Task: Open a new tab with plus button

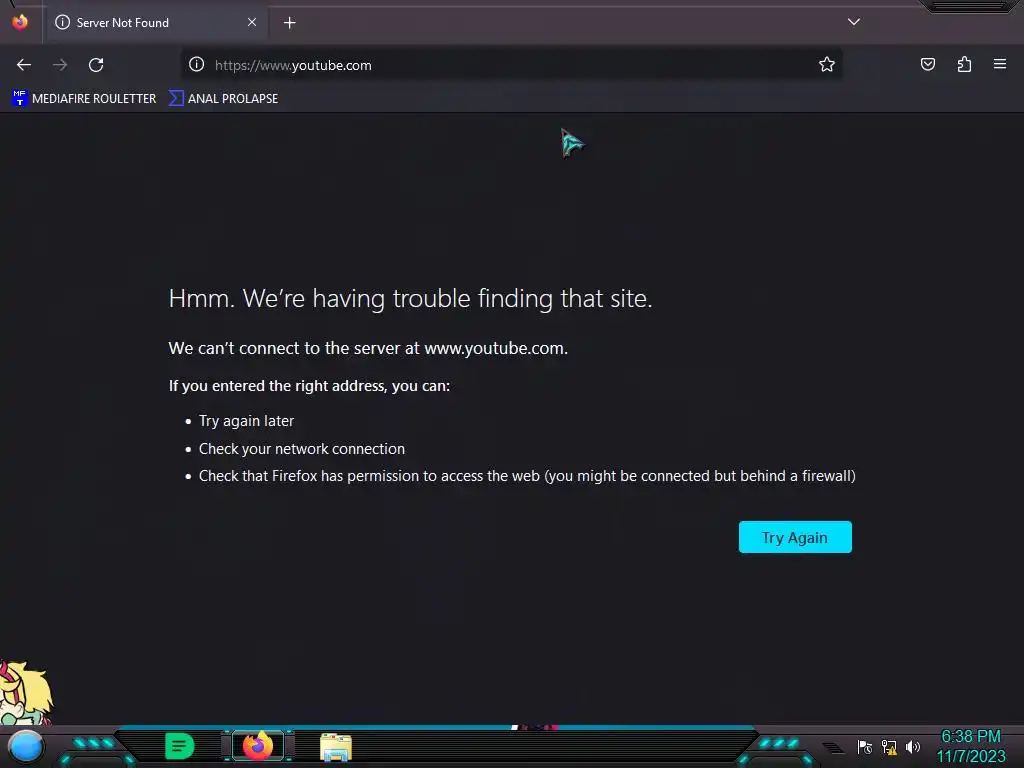Action: pyautogui.click(x=289, y=23)
